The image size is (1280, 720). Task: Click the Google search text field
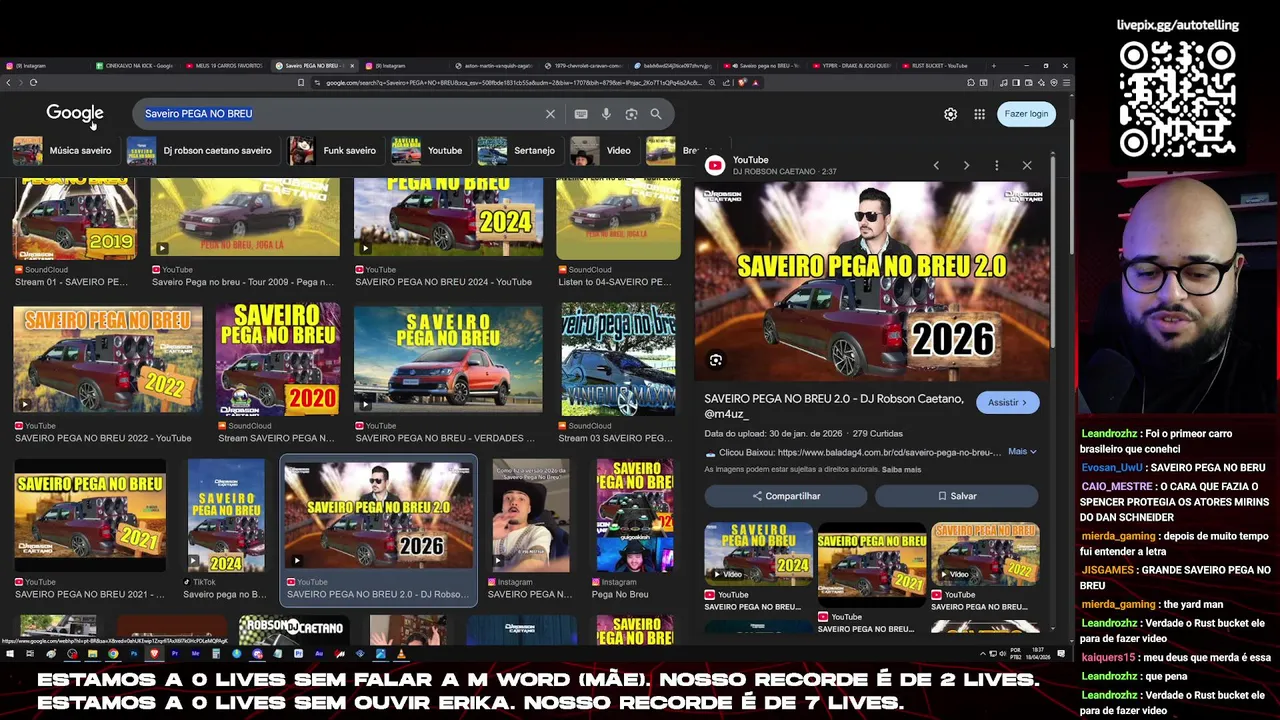coord(340,114)
